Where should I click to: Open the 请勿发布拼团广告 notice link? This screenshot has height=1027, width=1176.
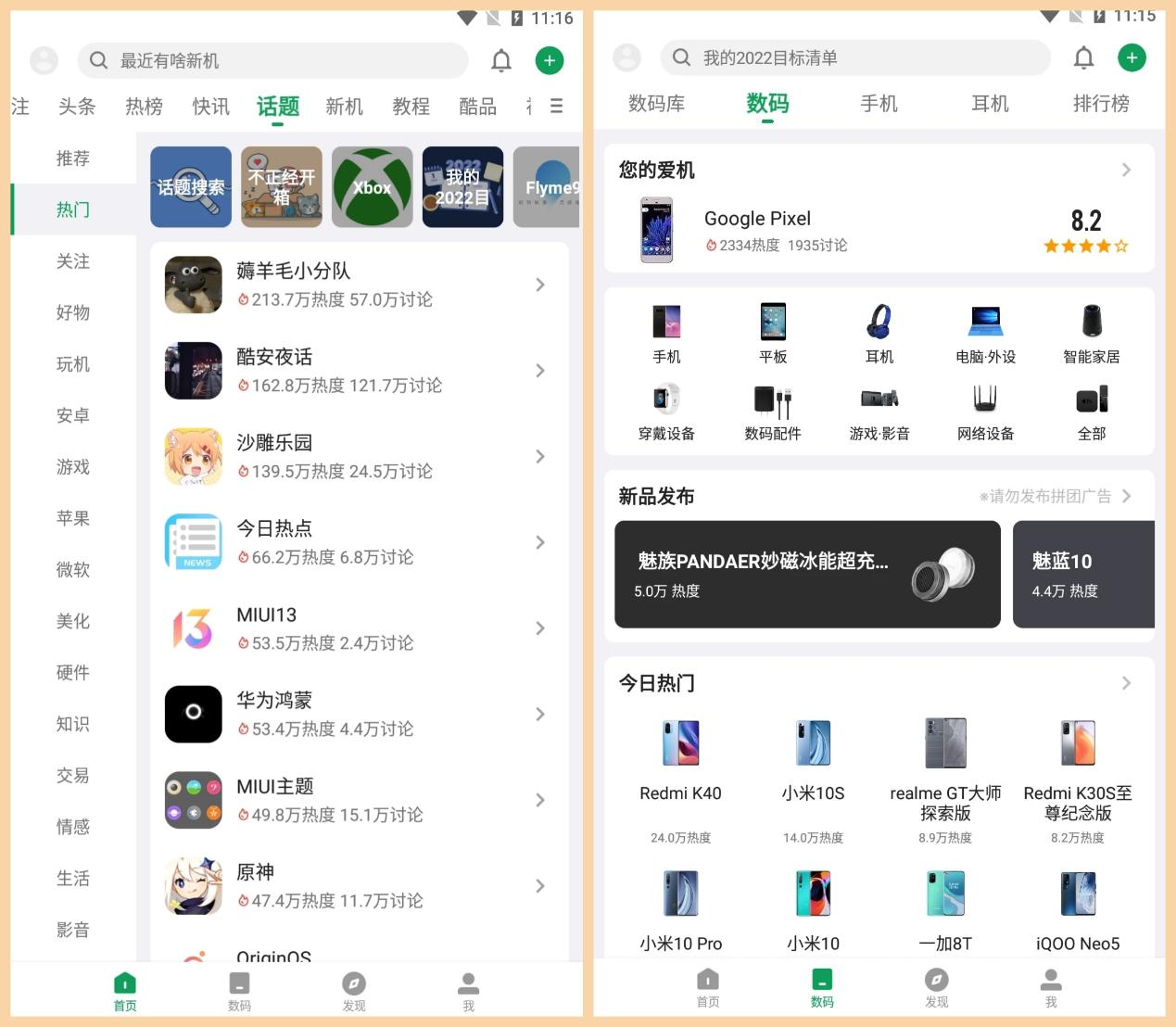click(x=1045, y=496)
